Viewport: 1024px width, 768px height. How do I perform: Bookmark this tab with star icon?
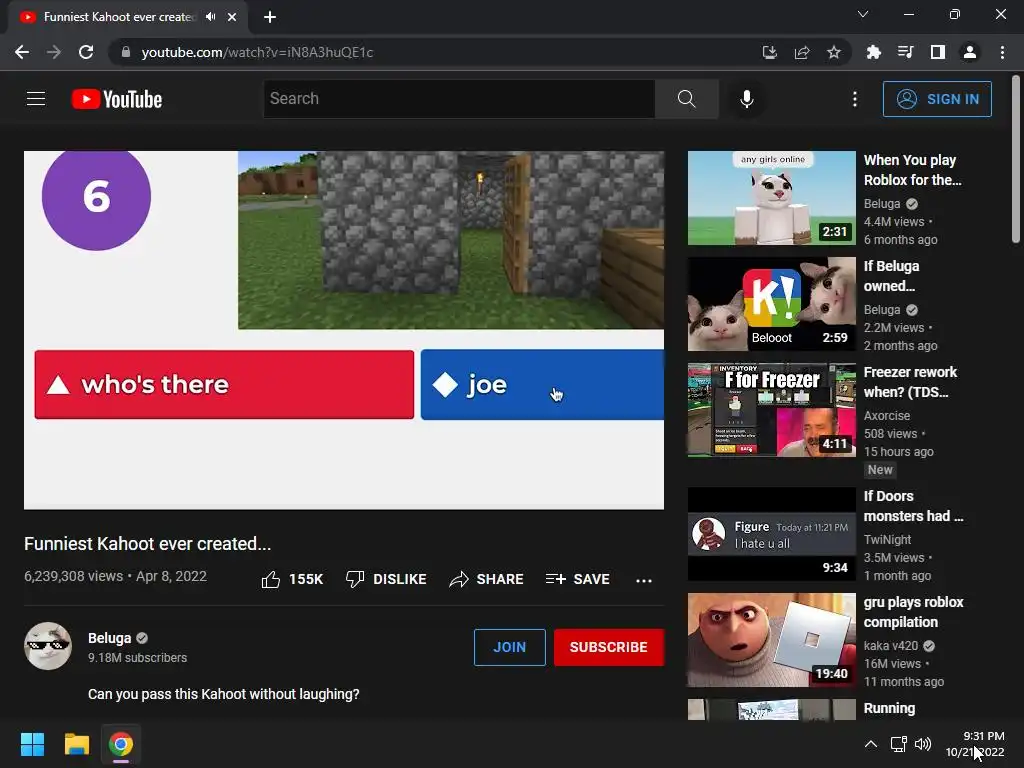click(x=834, y=52)
